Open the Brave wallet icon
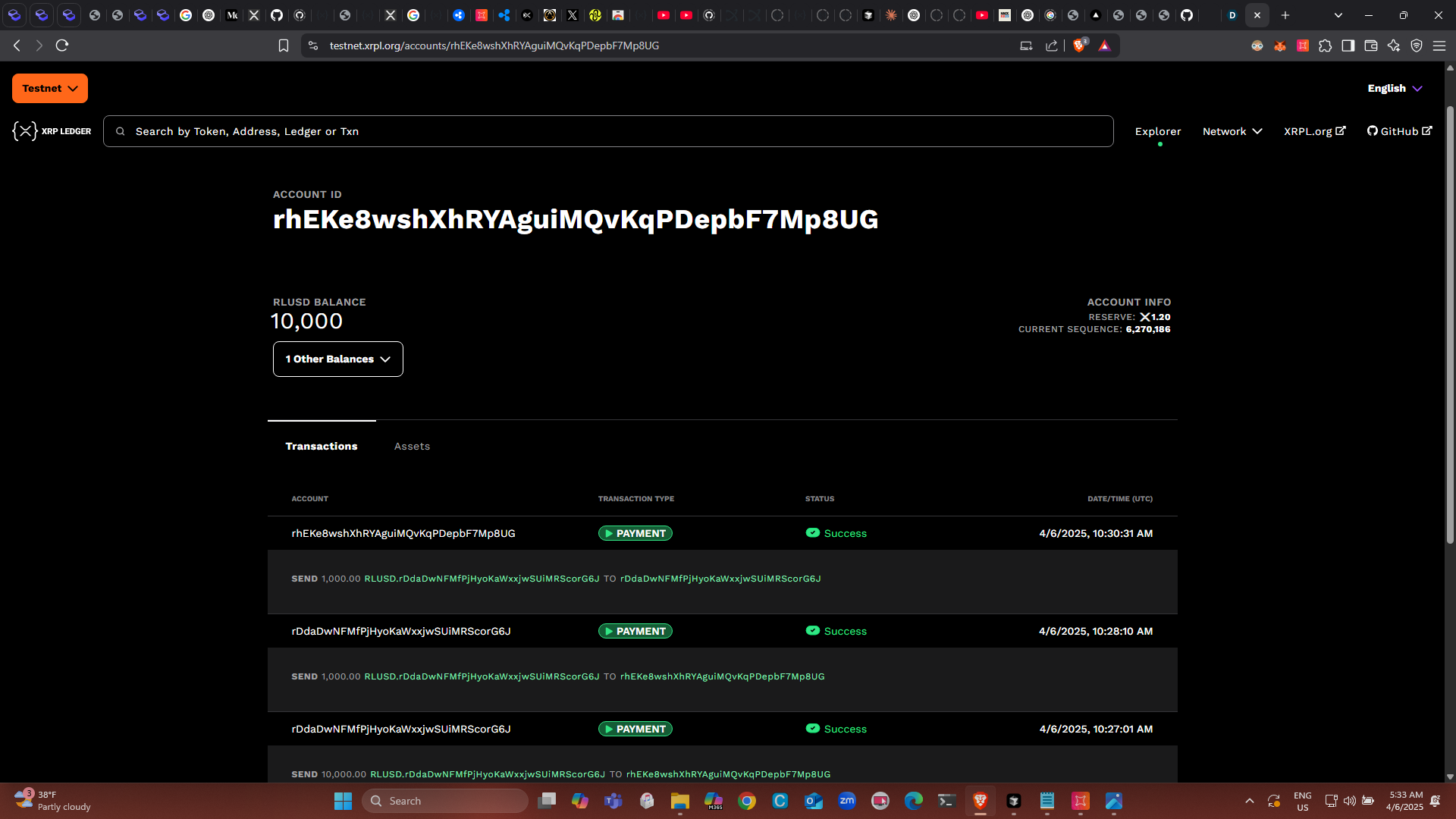This screenshot has width=1456, height=819. pos(1370,45)
